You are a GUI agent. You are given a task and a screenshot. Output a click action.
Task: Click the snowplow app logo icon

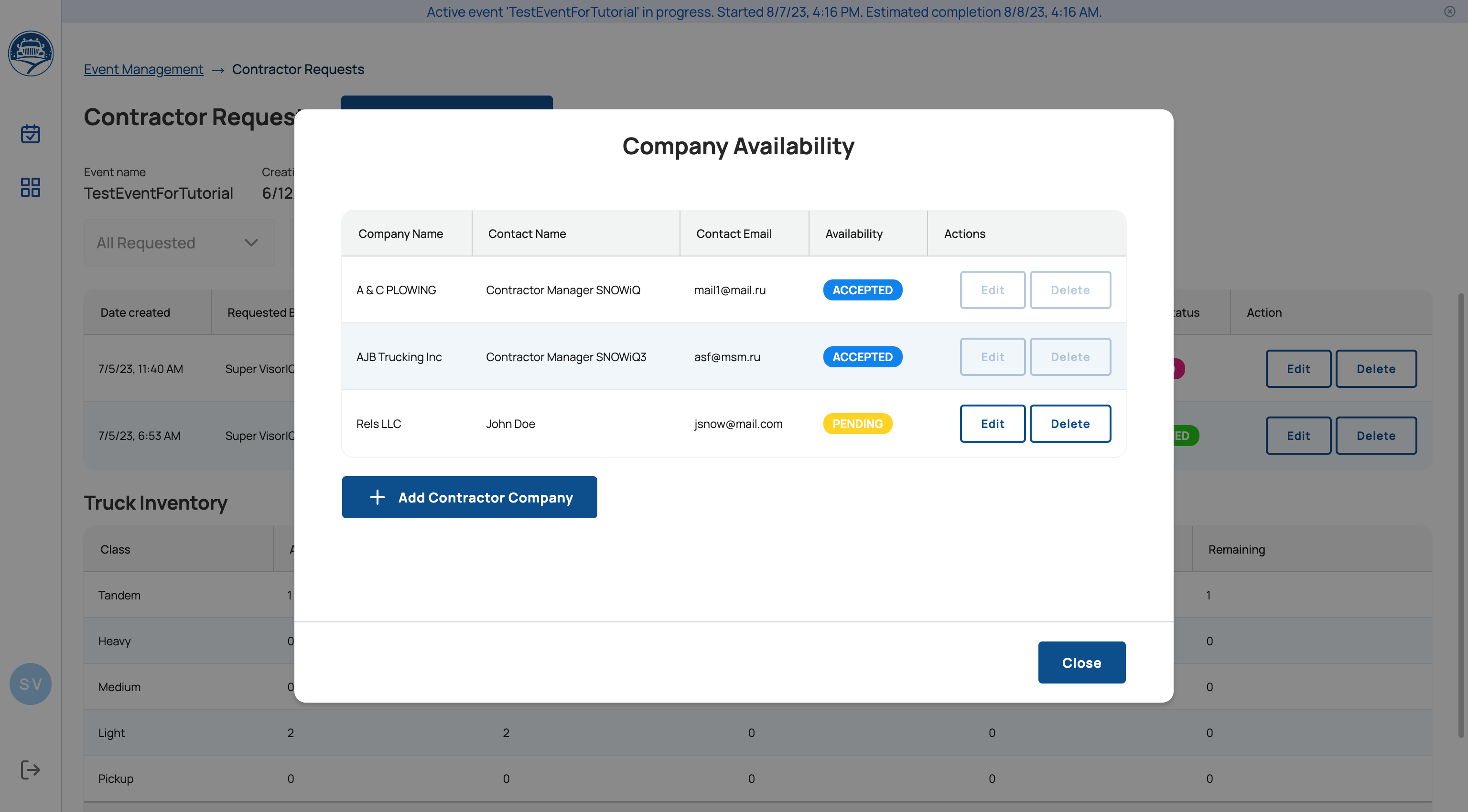pyautogui.click(x=31, y=53)
